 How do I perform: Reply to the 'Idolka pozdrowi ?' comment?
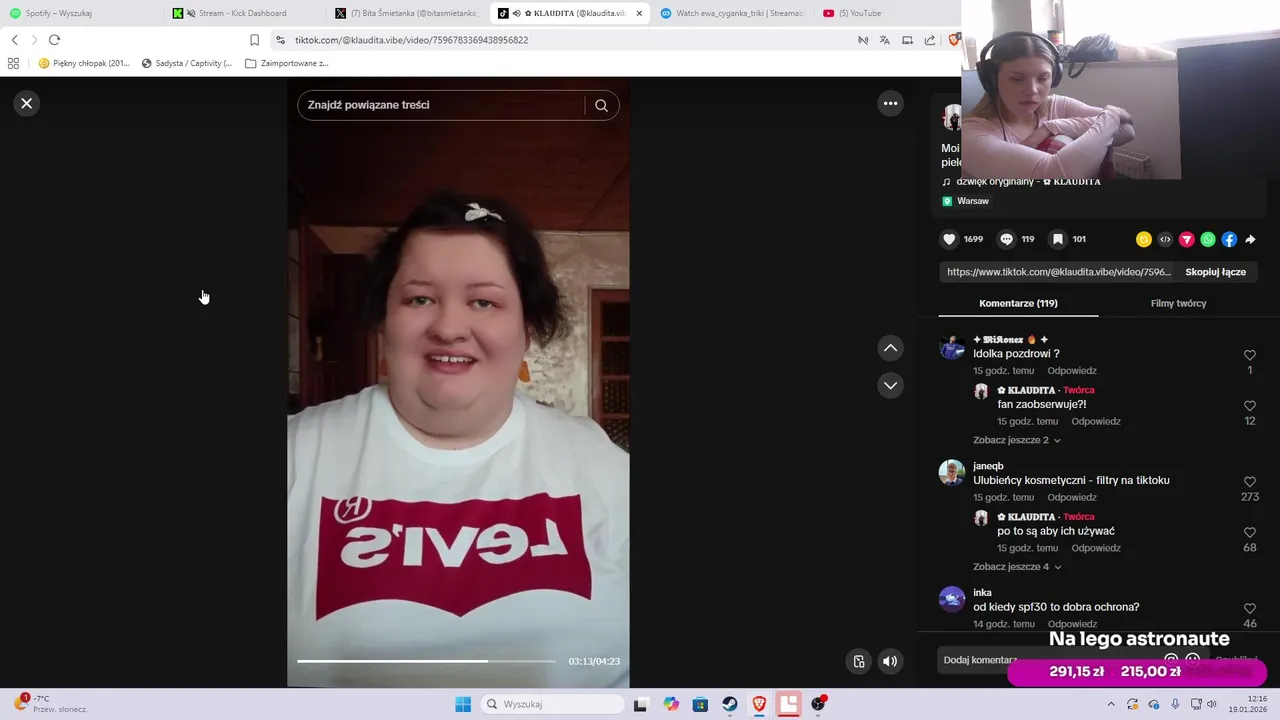pos(1072,371)
